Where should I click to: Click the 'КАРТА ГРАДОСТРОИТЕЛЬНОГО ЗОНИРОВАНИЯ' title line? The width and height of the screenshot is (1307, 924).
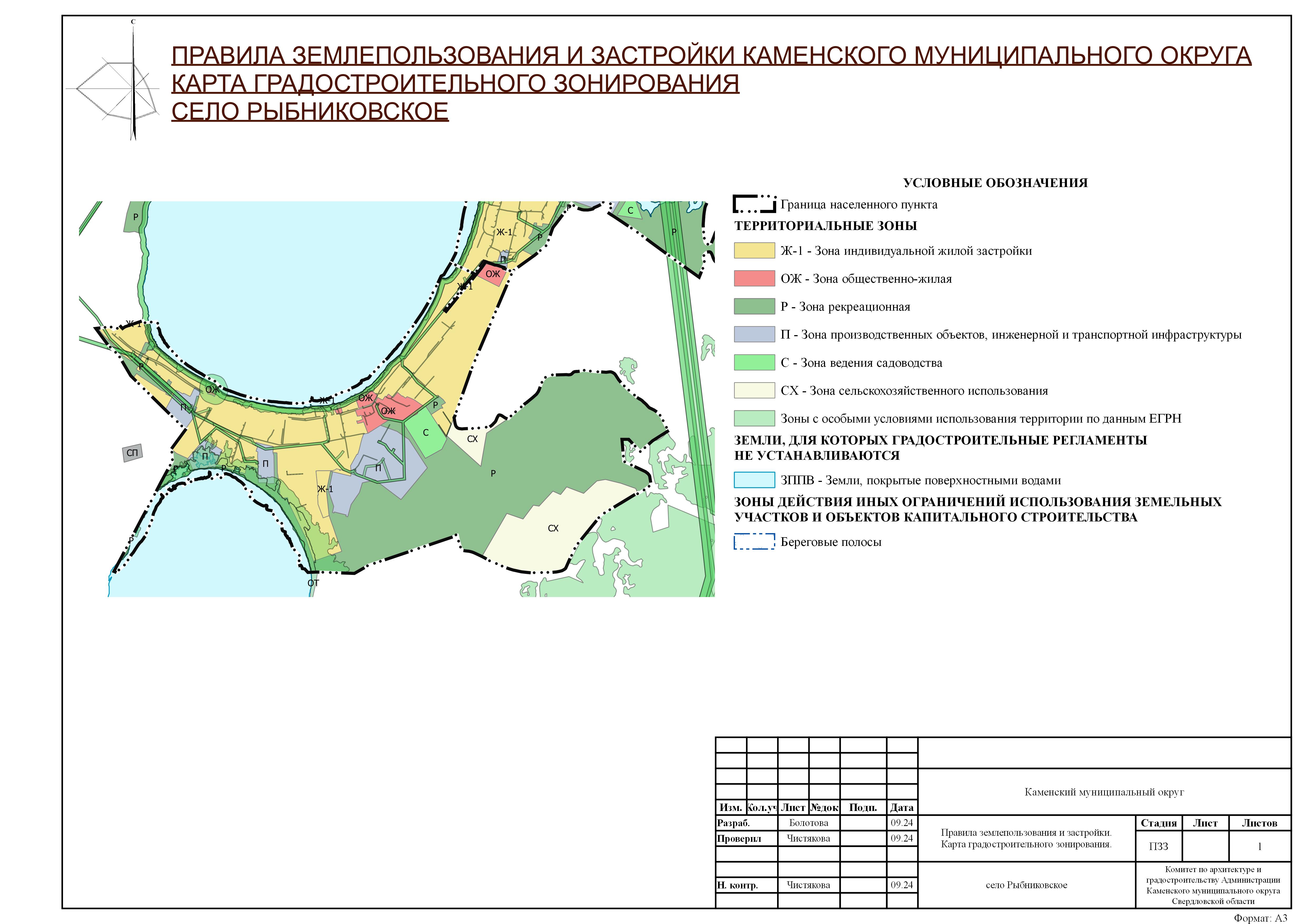455,84
